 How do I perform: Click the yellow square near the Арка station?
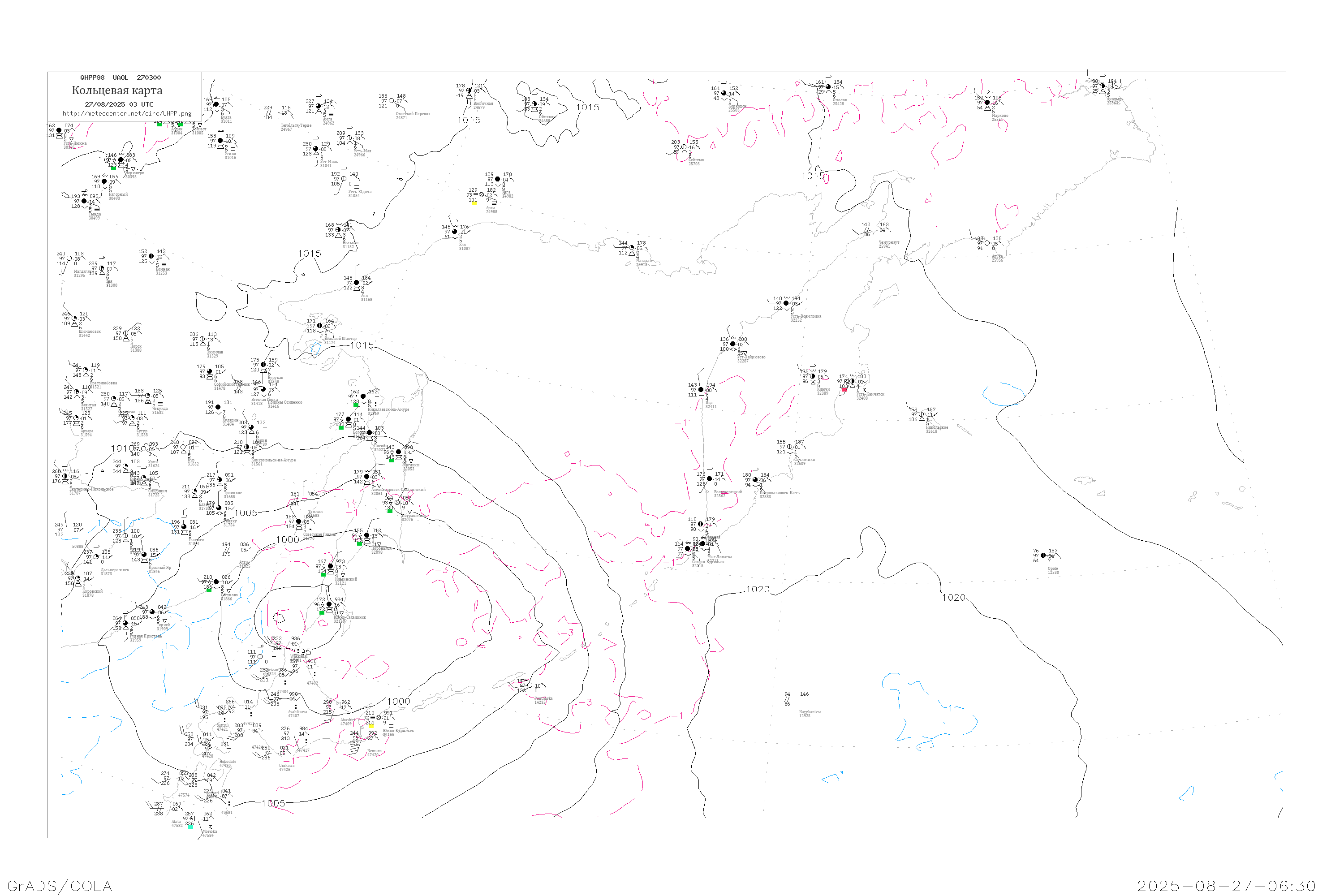[474, 203]
